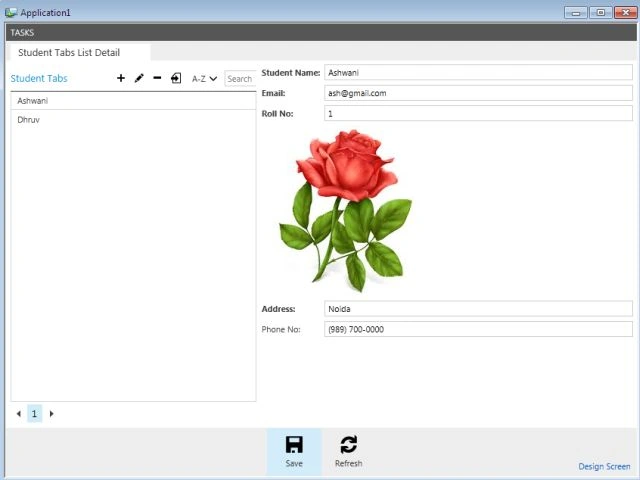Viewport: 640px width, 480px height.
Task: Select Dhruv in the student list
Action: (x=133, y=120)
